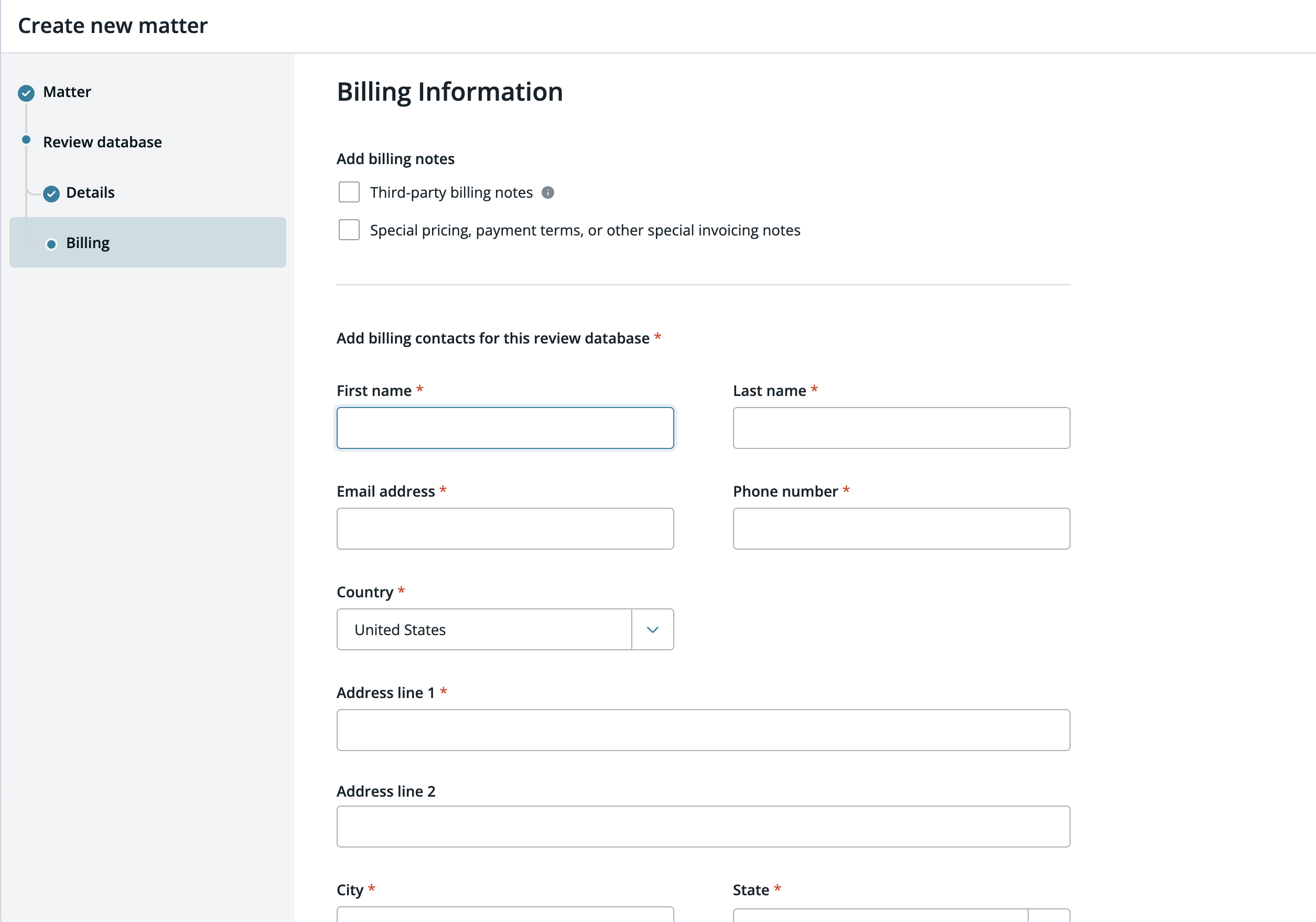Click the Third-party billing notes info icon

click(547, 192)
